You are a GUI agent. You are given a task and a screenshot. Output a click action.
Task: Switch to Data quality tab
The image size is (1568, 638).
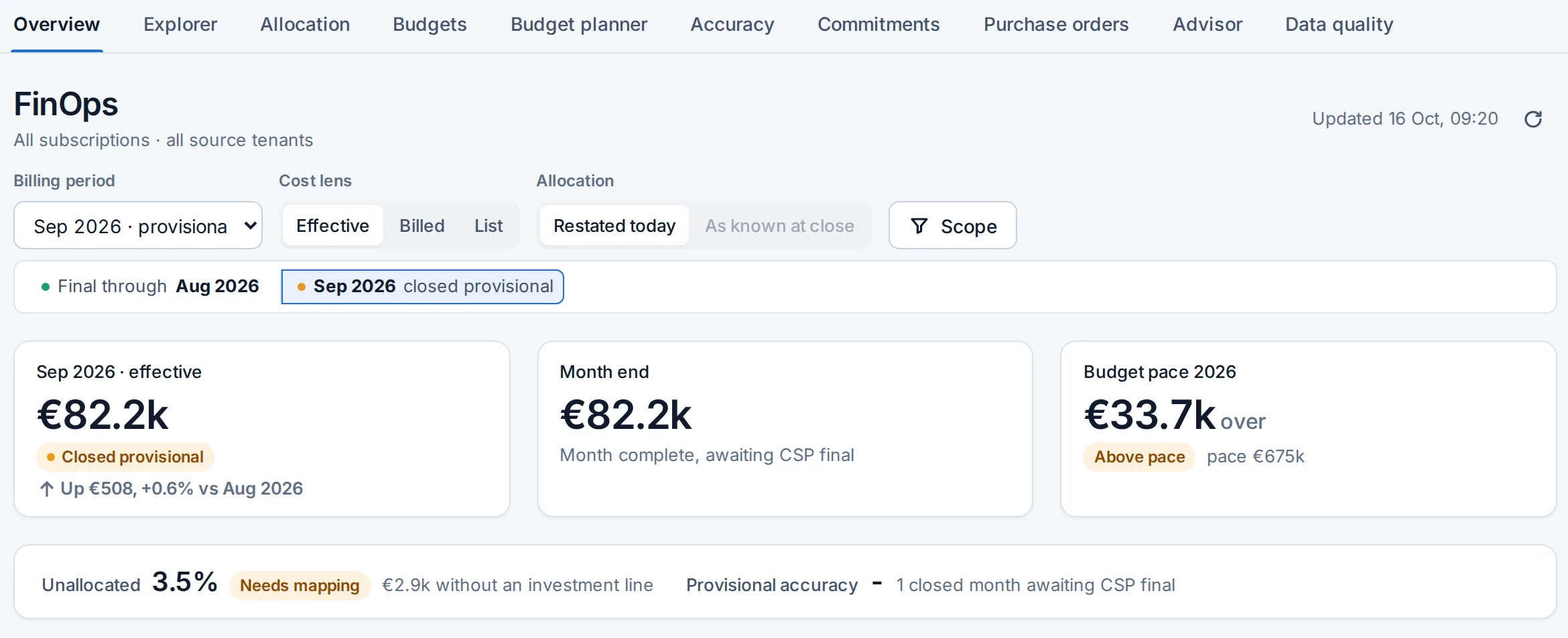[x=1339, y=25]
